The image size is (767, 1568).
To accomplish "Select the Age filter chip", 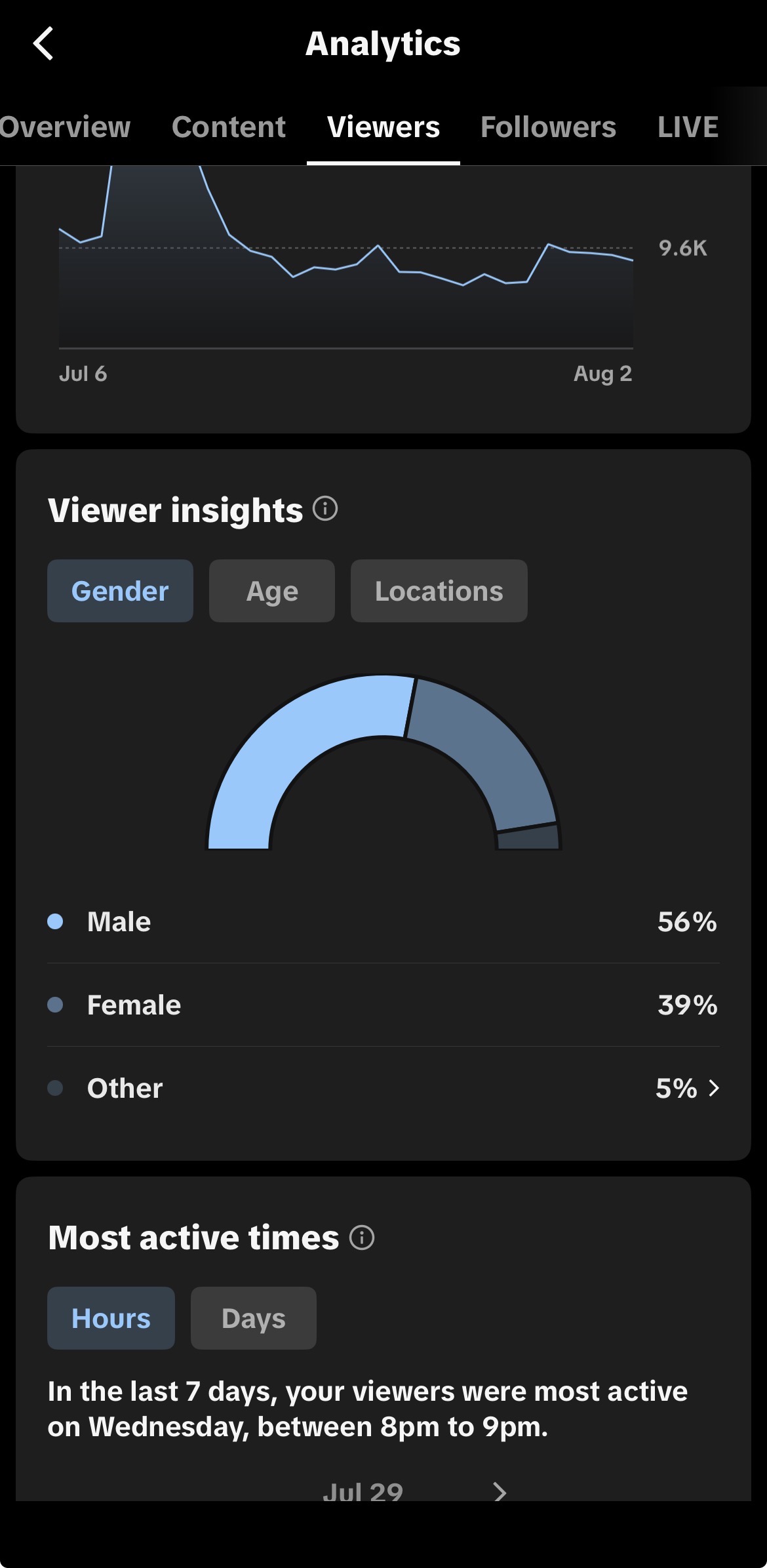I will [x=272, y=591].
